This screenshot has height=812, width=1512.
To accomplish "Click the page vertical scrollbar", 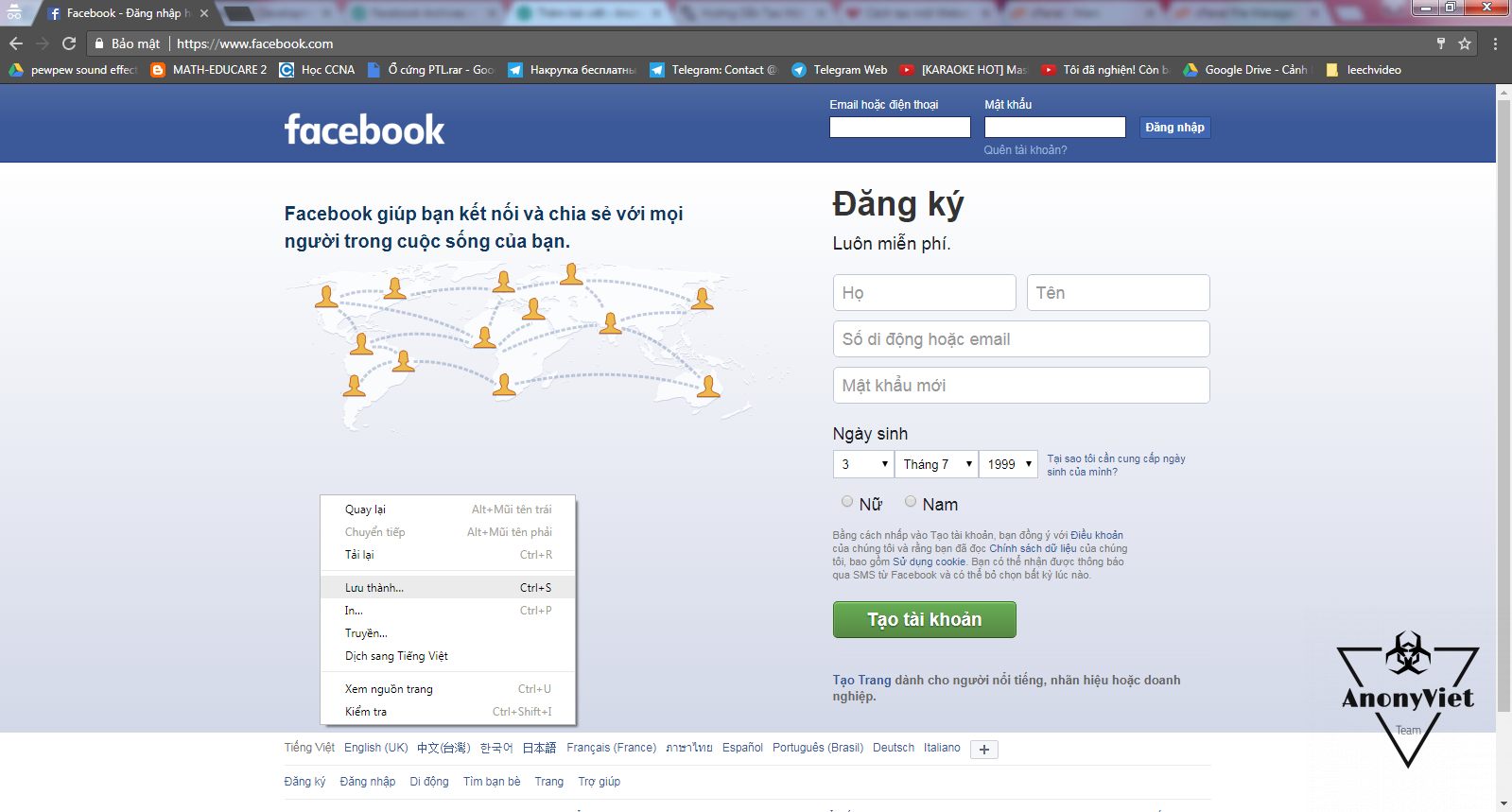I will pos(1503,378).
